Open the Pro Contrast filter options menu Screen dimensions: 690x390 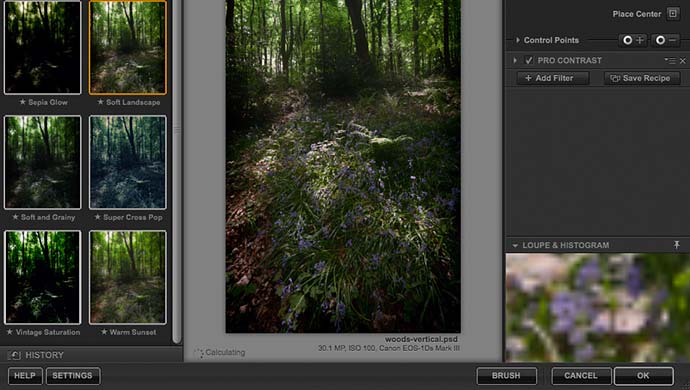tap(670, 60)
